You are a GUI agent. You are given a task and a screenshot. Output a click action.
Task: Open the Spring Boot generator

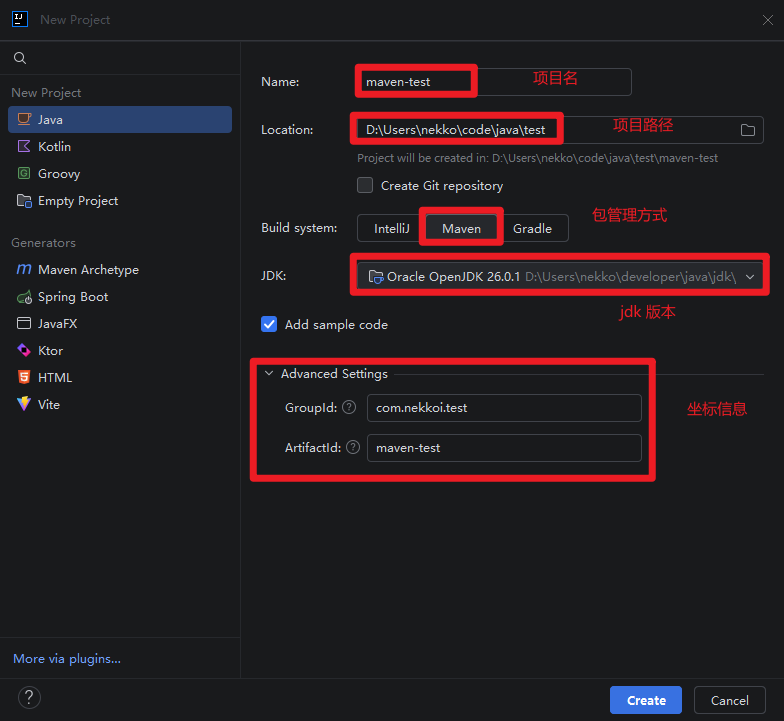point(120,296)
